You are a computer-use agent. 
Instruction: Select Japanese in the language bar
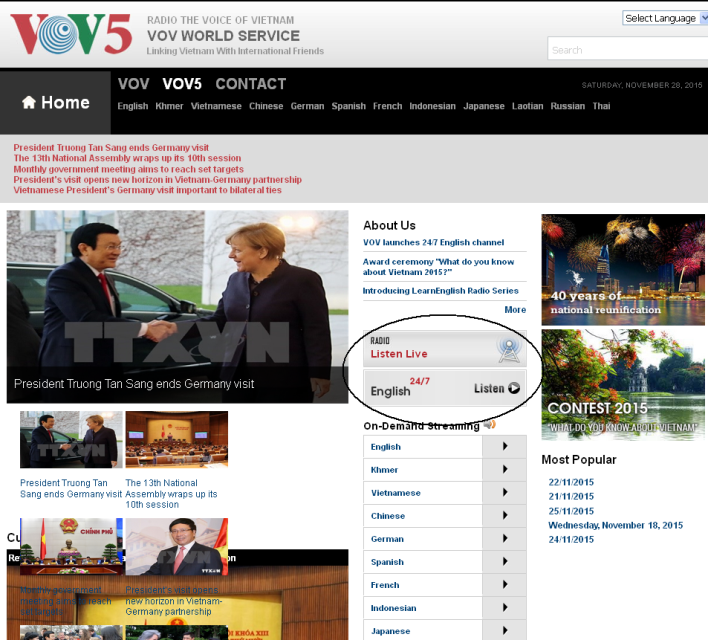(x=484, y=106)
